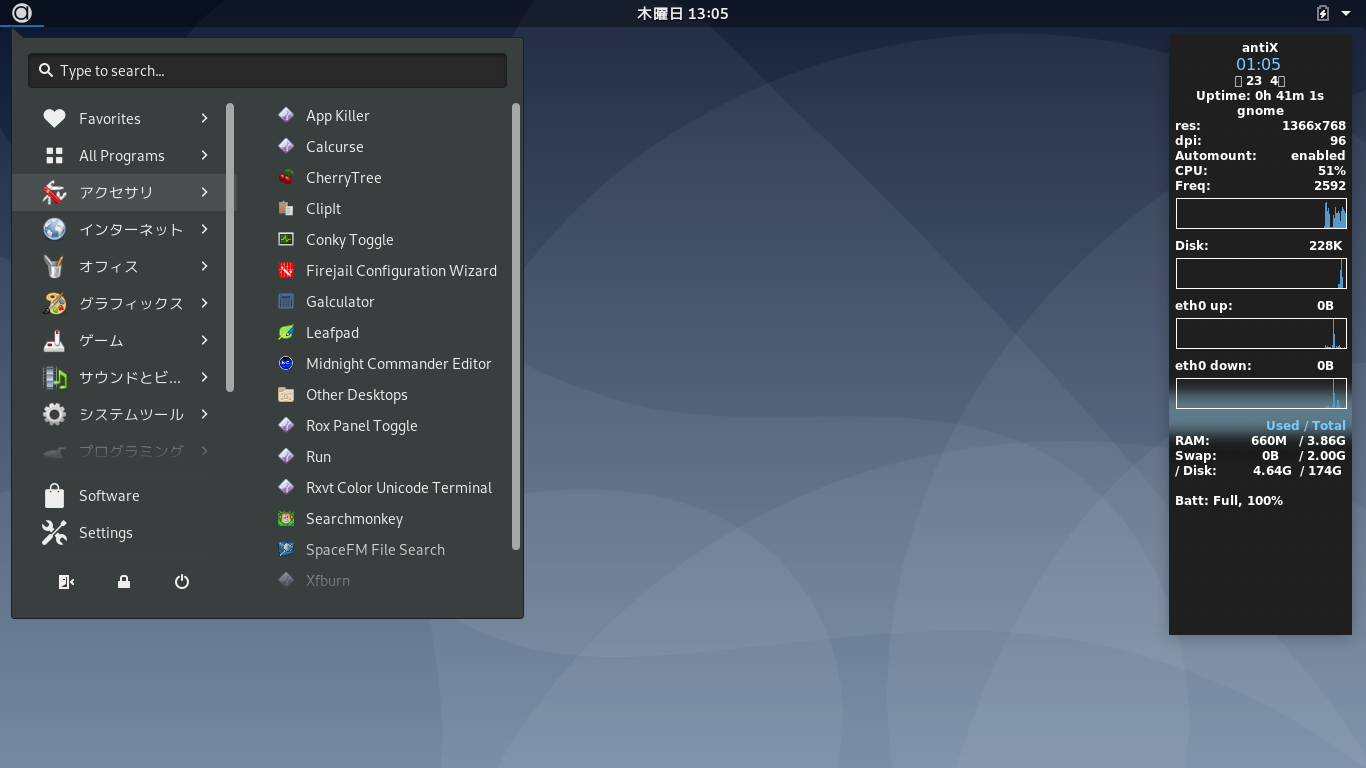Click the Uptime: 0h 41m 1s text
The image size is (1366, 768).
(x=1260, y=96)
